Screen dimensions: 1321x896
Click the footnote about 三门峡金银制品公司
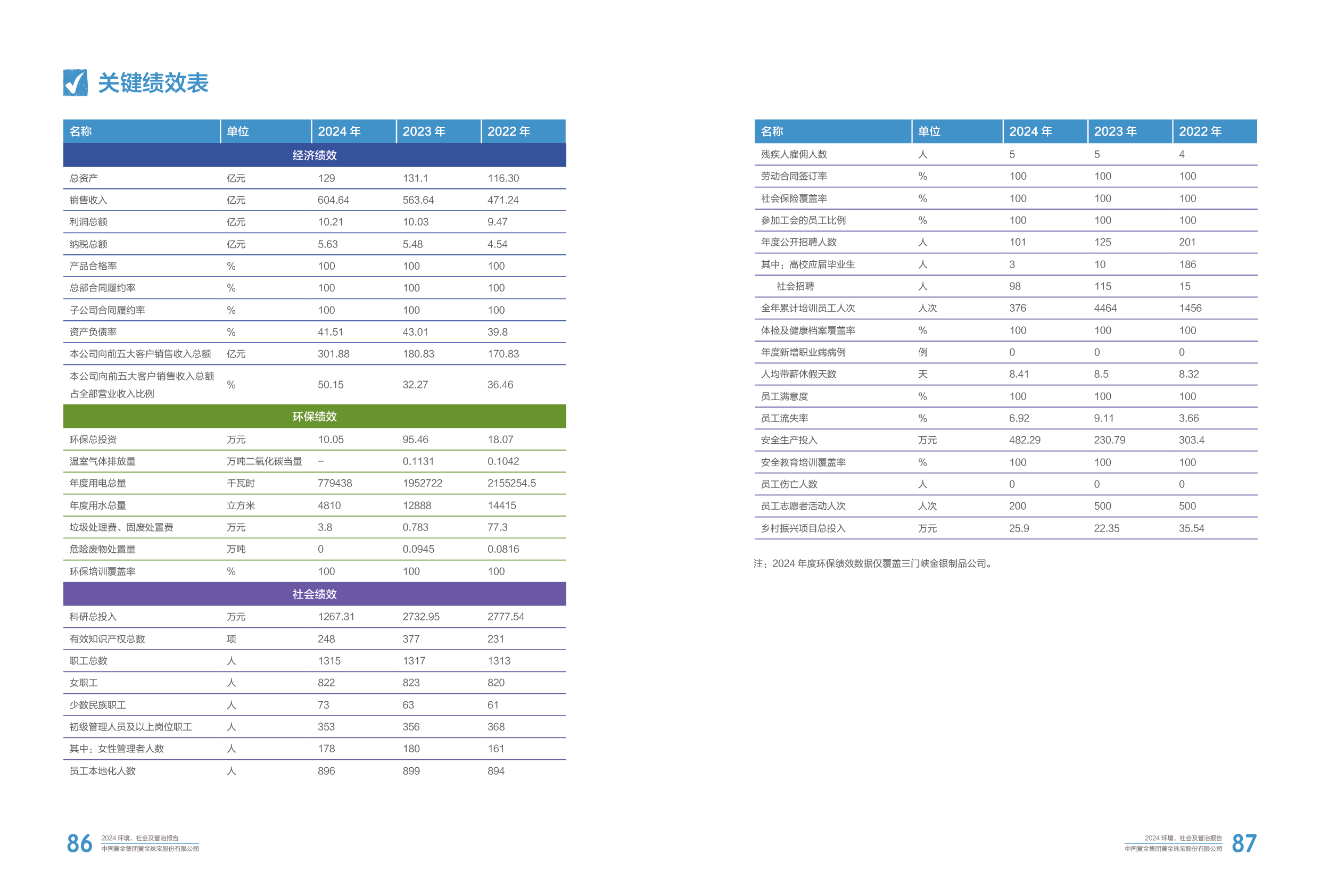coord(872,563)
